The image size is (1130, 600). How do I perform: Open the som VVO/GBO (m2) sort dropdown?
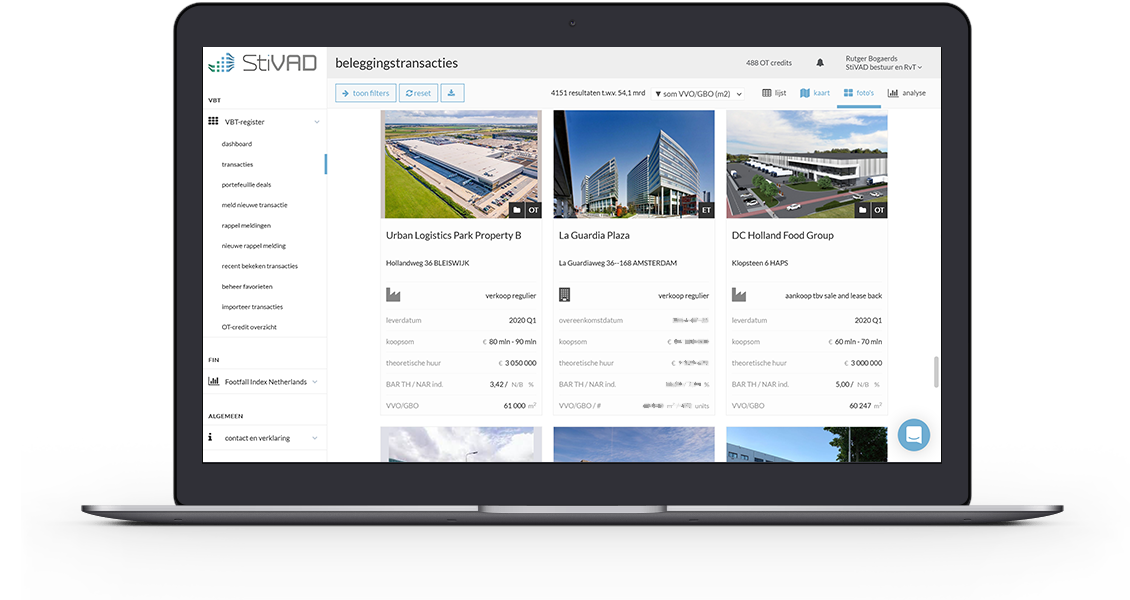pos(698,94)
